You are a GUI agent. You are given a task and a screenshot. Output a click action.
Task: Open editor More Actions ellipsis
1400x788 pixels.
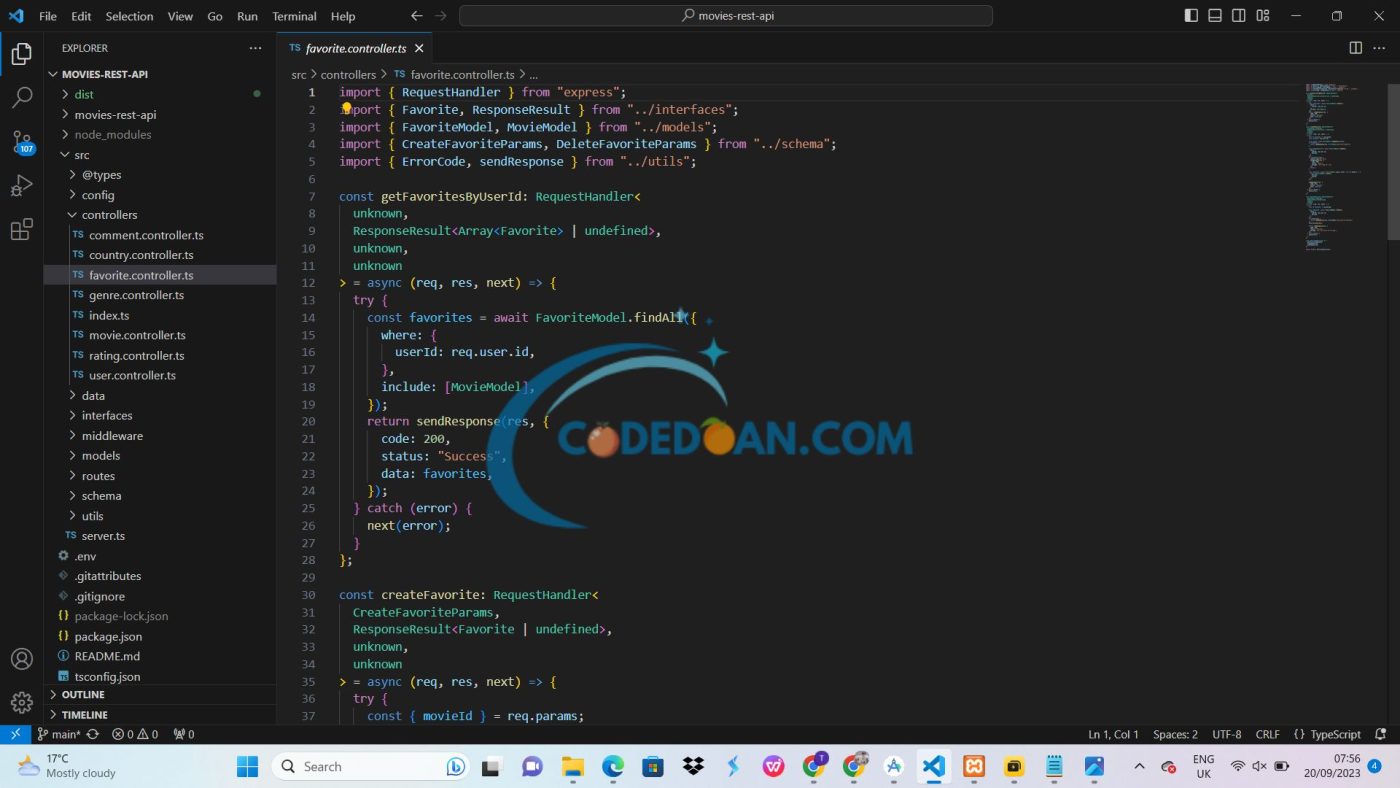pyautogui.click(x=1381, y=48)
